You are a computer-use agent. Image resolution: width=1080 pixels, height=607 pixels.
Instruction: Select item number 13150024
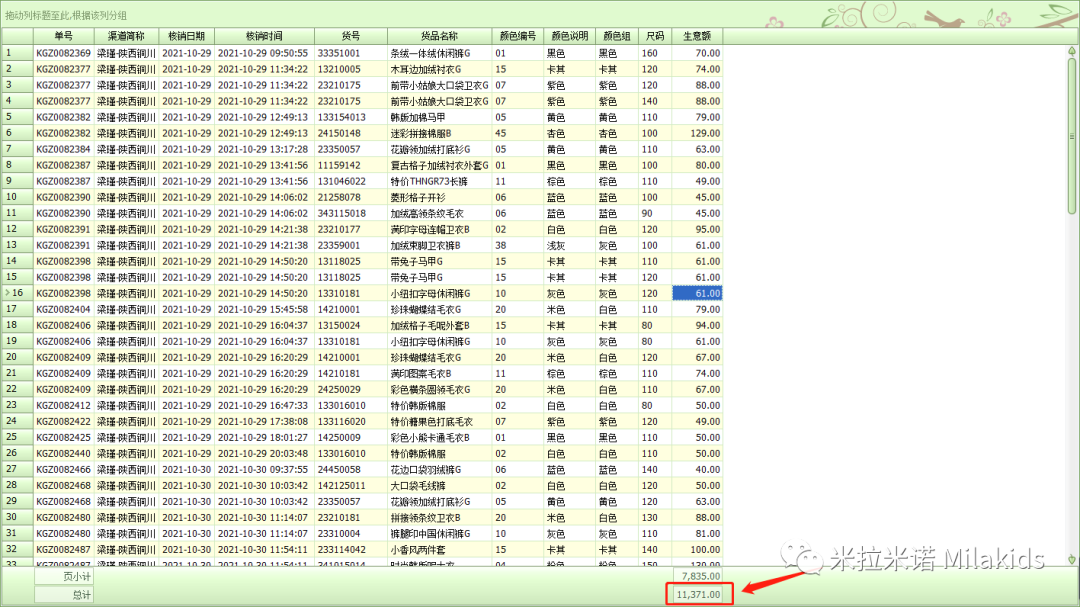click(351, 325)
